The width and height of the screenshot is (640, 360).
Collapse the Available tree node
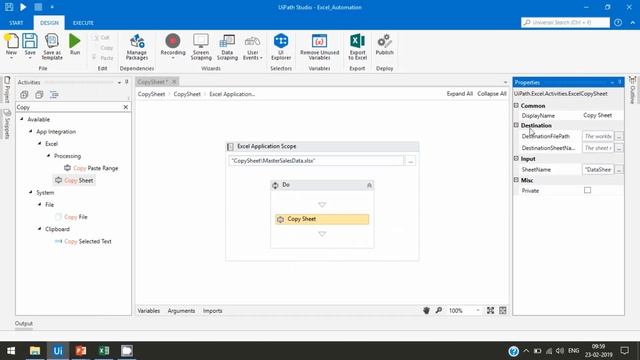pos(22,119)
